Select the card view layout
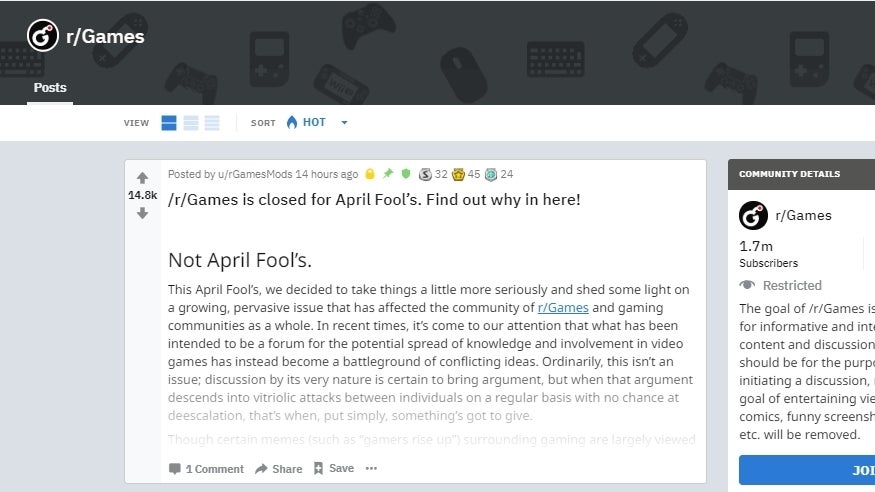Viewport: 875px width, 492px height. click(169, 123)
